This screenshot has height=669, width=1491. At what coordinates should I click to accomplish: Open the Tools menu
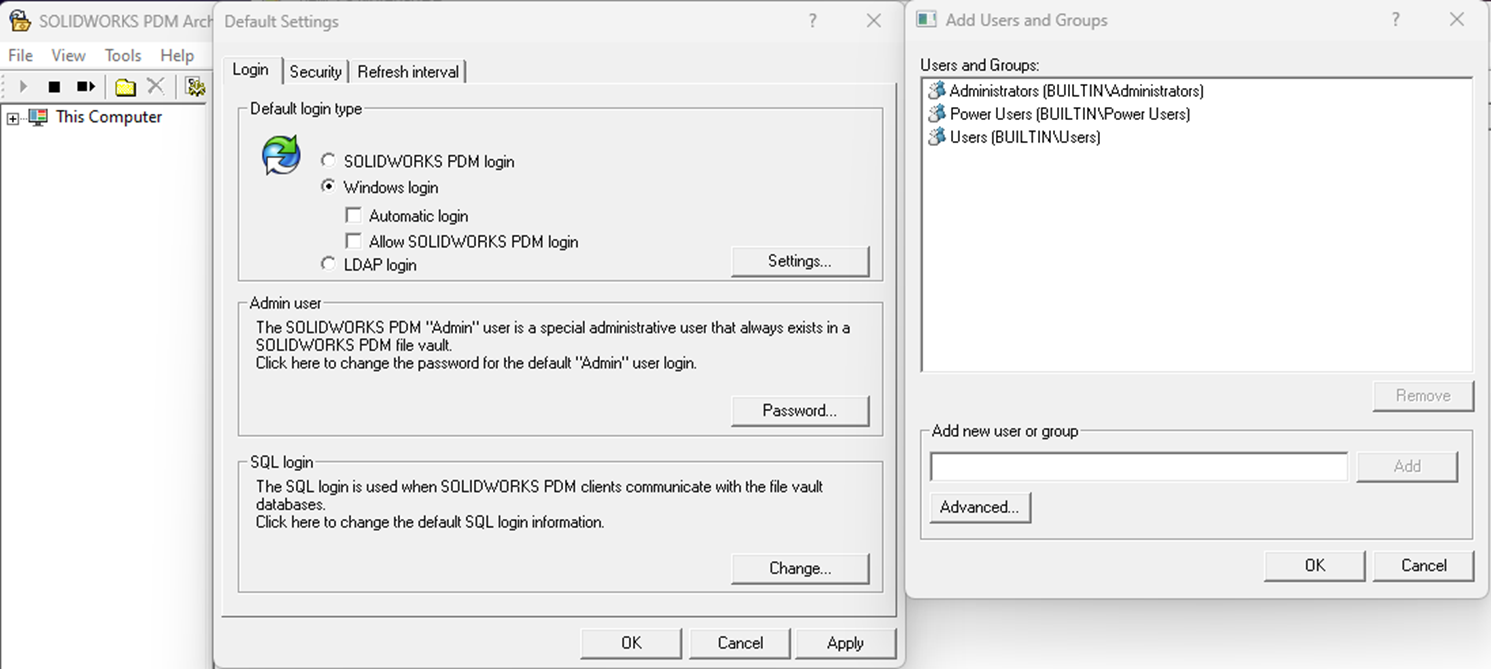(x=123, y=56)
